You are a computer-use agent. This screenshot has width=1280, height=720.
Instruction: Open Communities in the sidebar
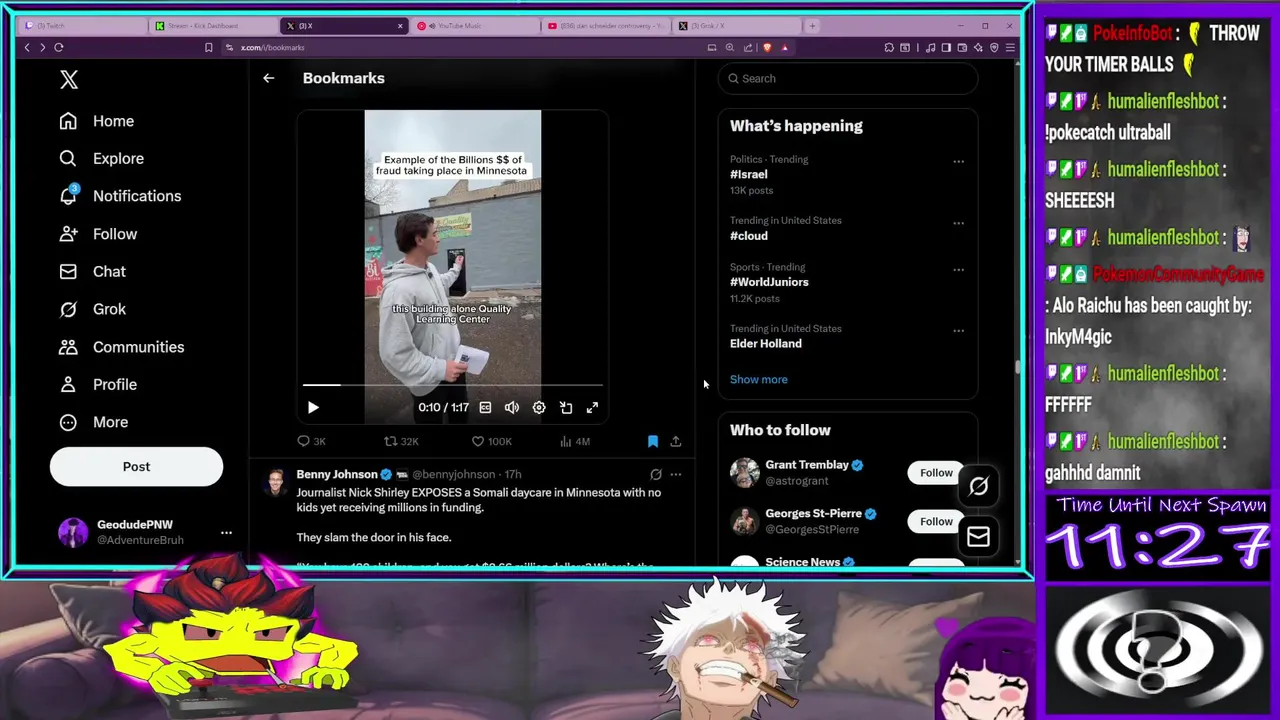(121, 347)
